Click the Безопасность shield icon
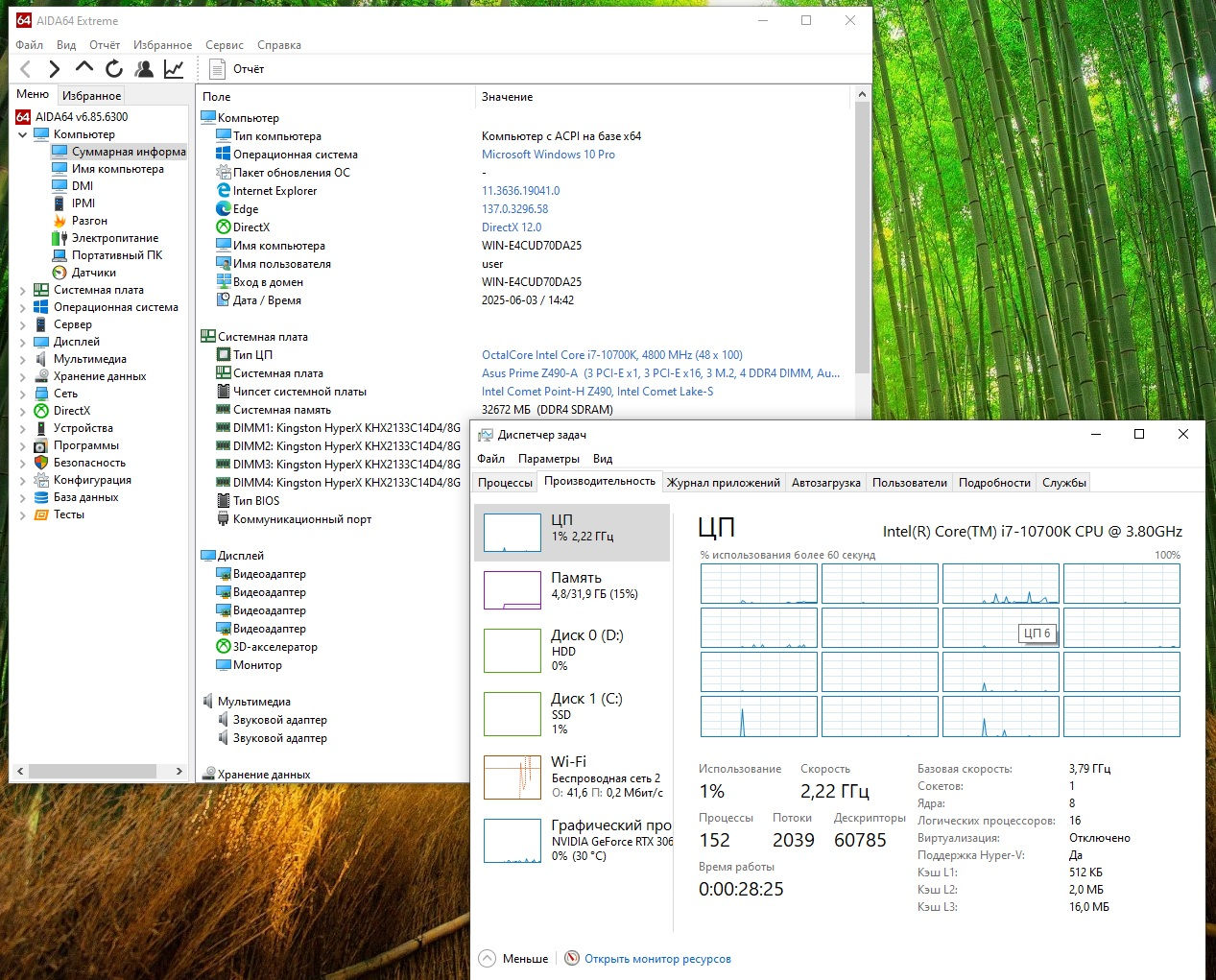Viewport: 1216px width, 980px height. 41,463
